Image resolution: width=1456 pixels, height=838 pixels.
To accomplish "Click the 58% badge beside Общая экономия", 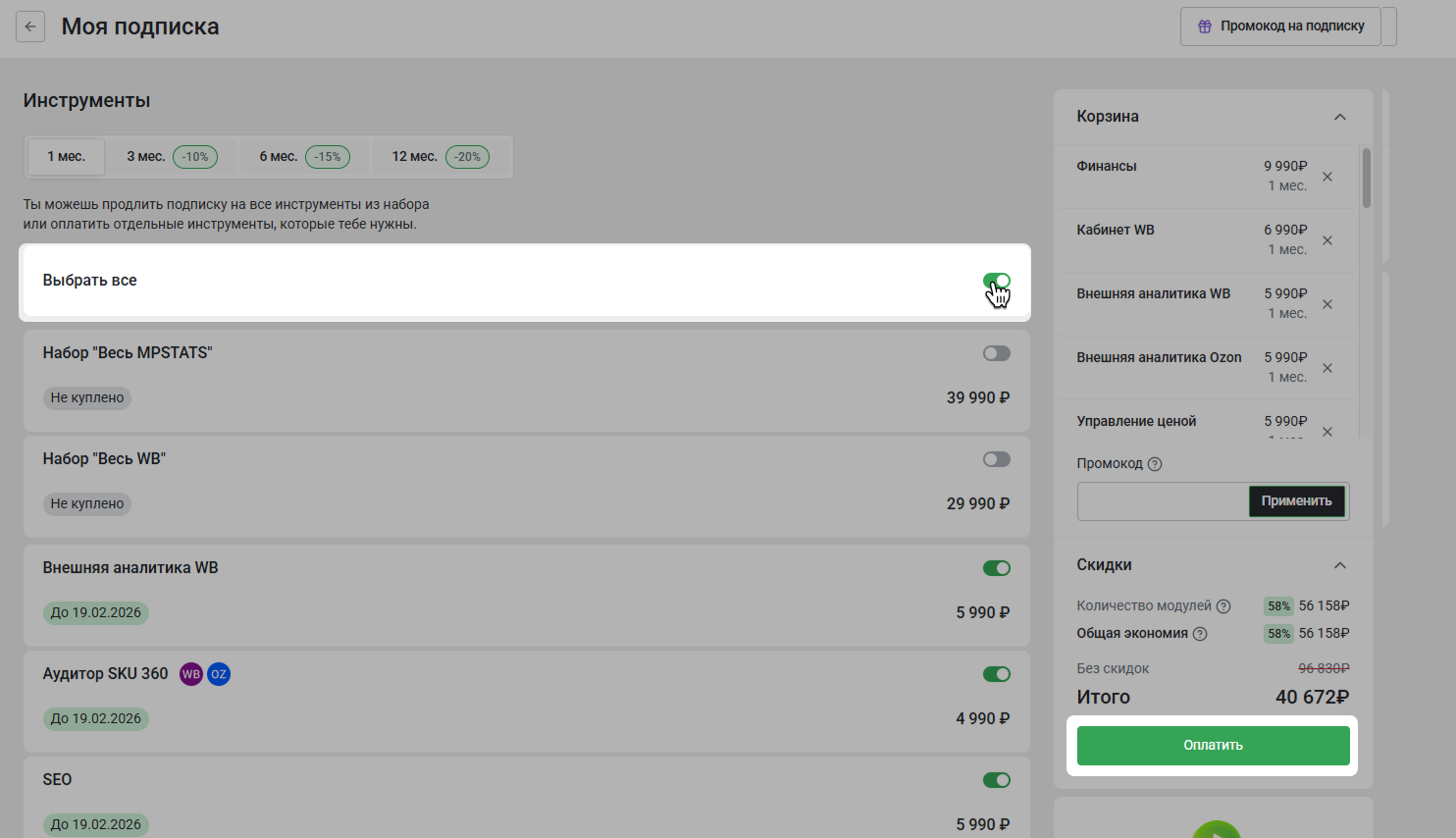I will tap(1278, 634).
